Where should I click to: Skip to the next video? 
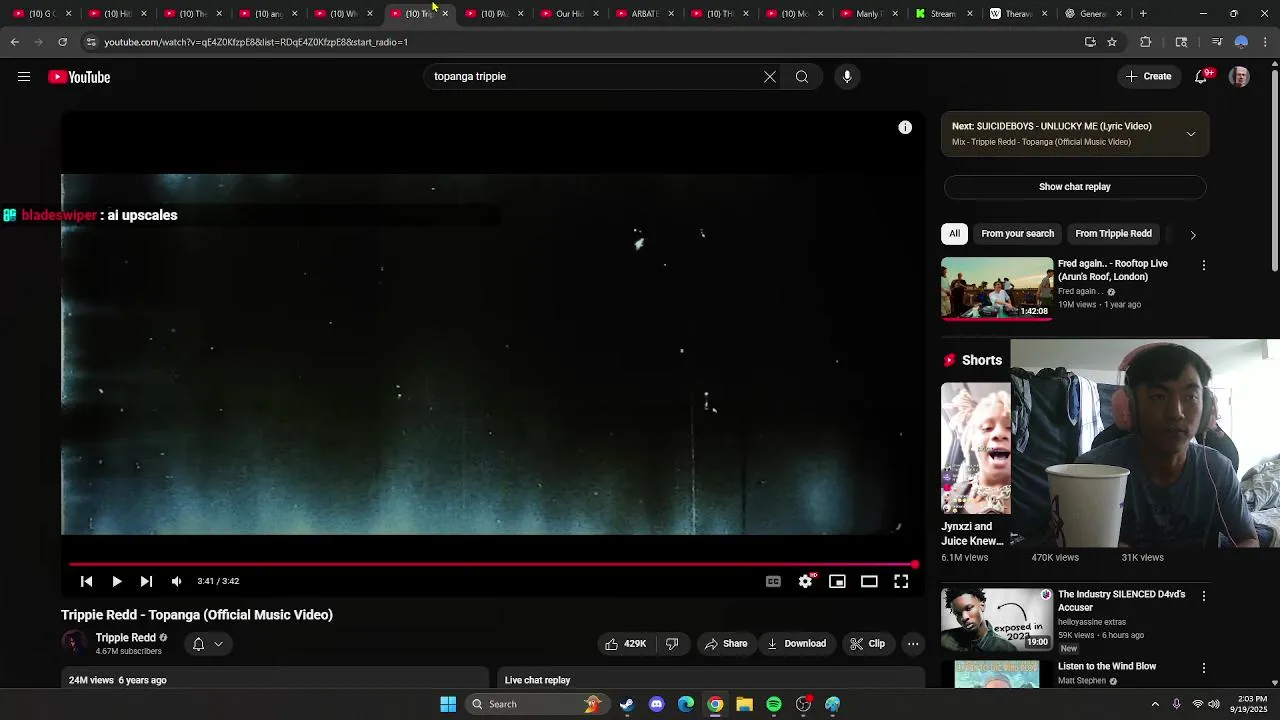point(146,581)
